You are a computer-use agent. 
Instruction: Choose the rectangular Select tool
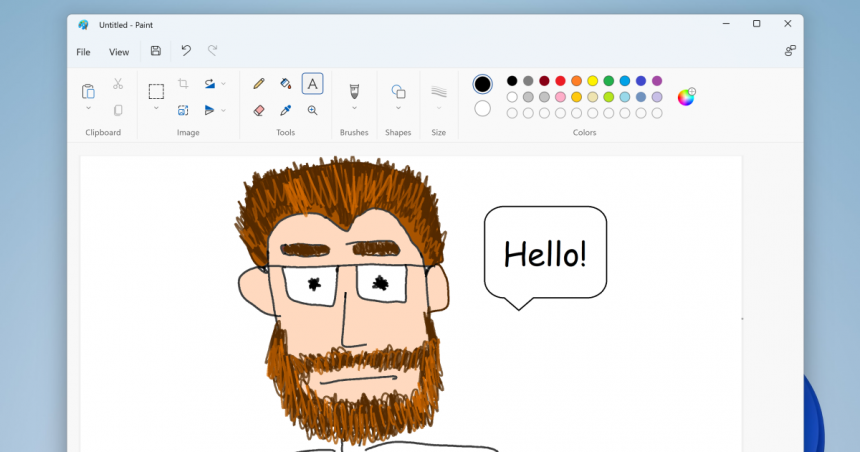156,91
